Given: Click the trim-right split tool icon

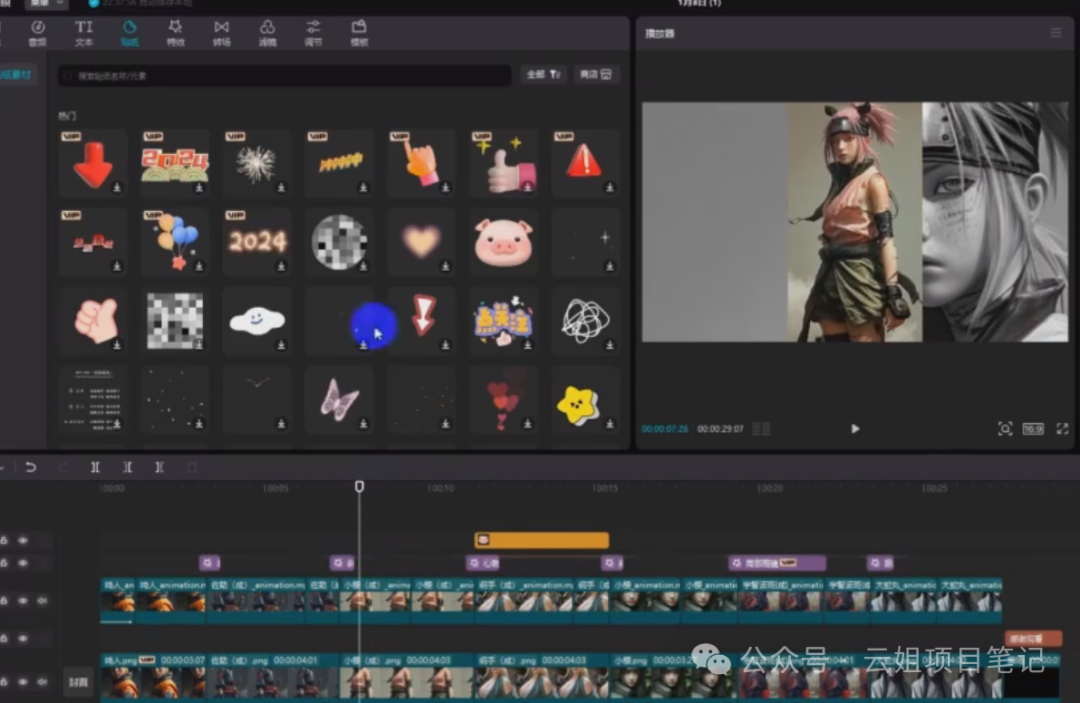Looking at the screenshot, I should [x=159, y=467].
